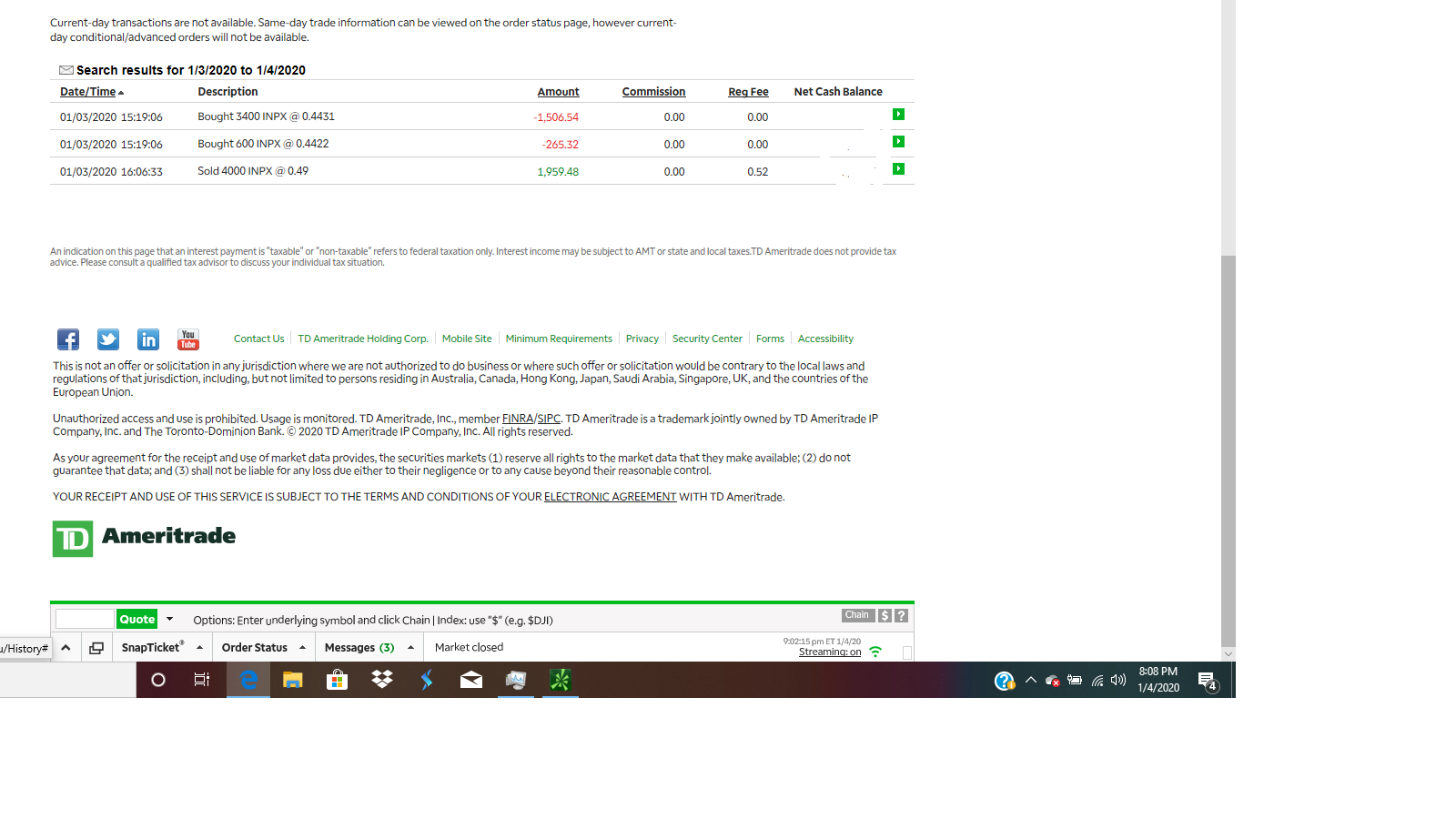
Task: Expand details for Bought 600 INPX transaction
Action: [898, 142]
